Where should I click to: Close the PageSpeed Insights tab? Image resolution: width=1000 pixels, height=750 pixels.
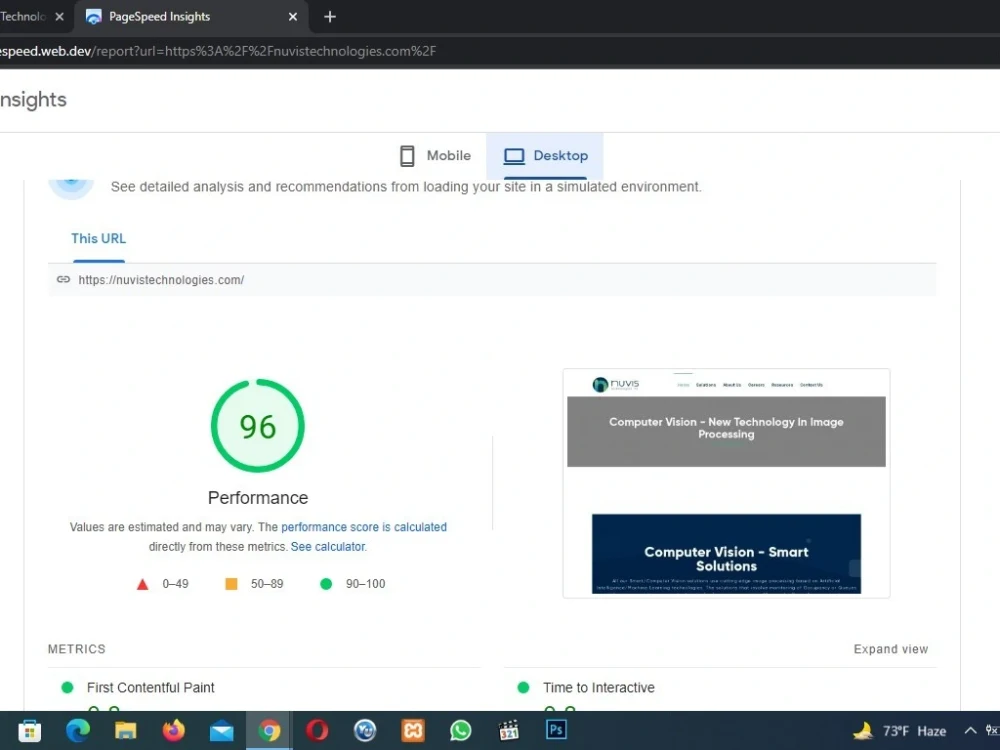(293, 17)
